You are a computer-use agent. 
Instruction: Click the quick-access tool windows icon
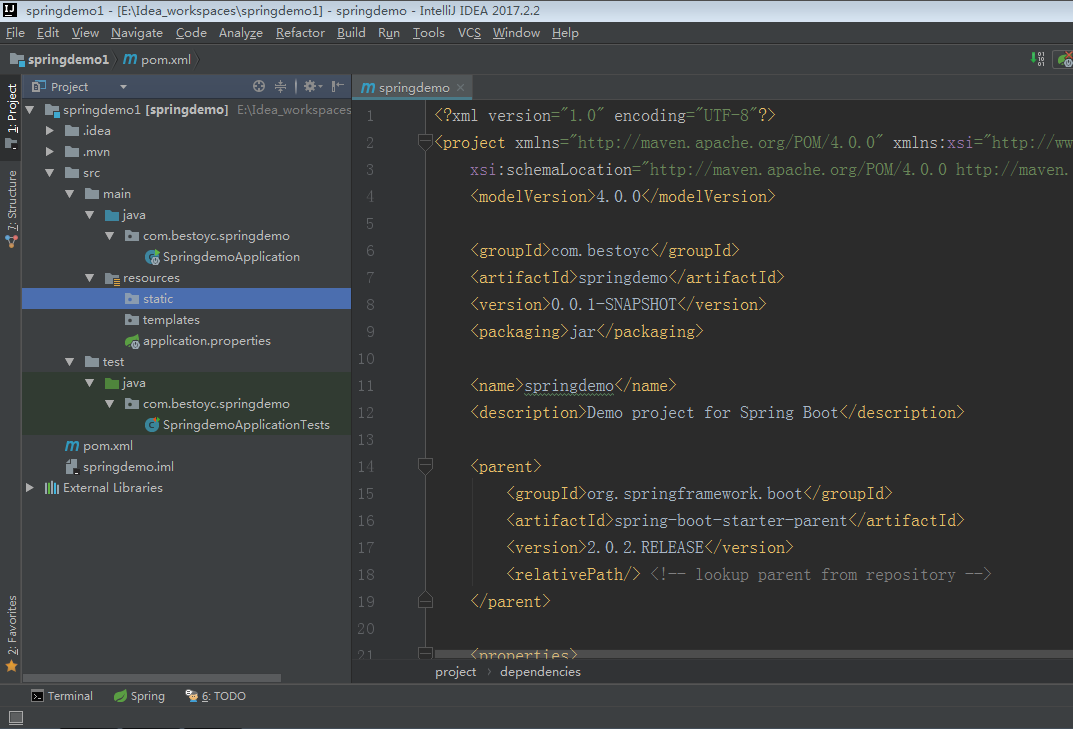pyautogui.click(x=16, y=717)
